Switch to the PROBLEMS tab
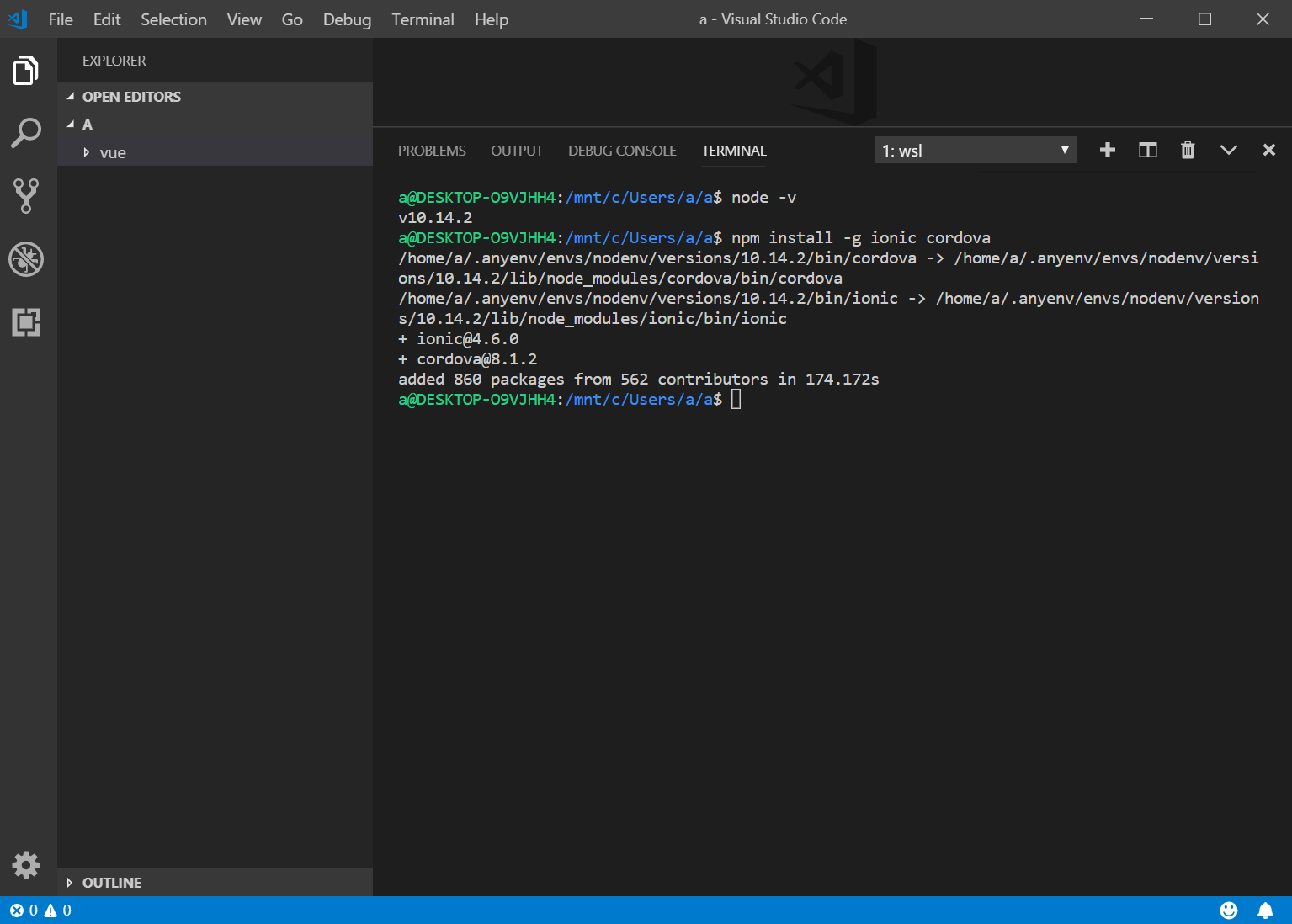The width and height of the screenshot is (1292, 924). 432,151
